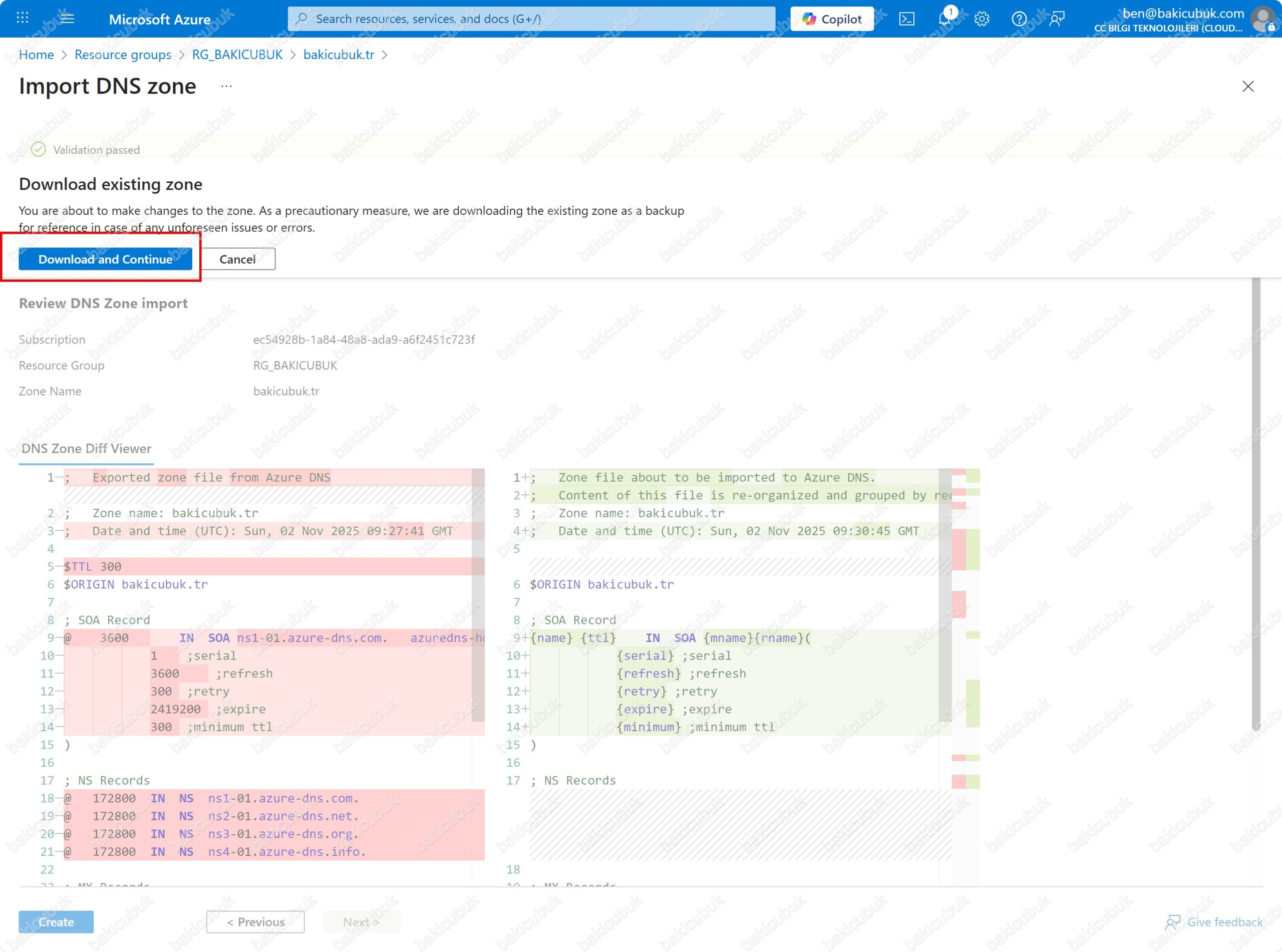1282x952 pixels.
Task: Open the ellipsis next to Import DNS zone
Action: (226, 87)
